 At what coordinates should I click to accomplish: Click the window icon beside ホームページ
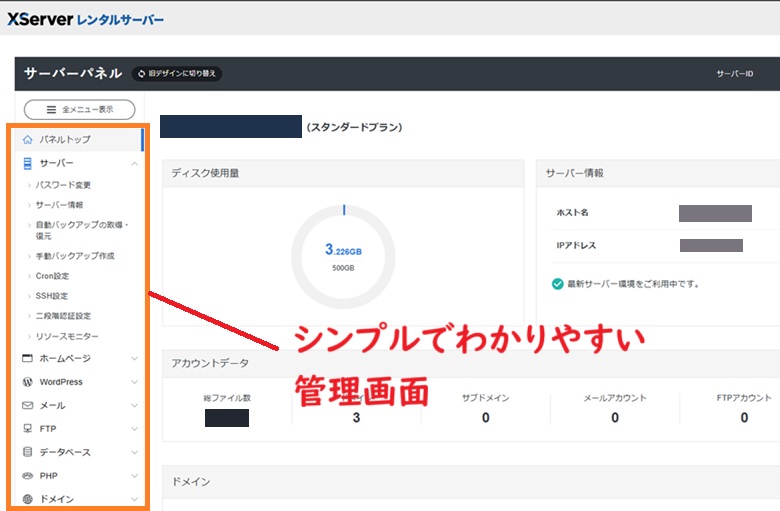tap(28, 358)
